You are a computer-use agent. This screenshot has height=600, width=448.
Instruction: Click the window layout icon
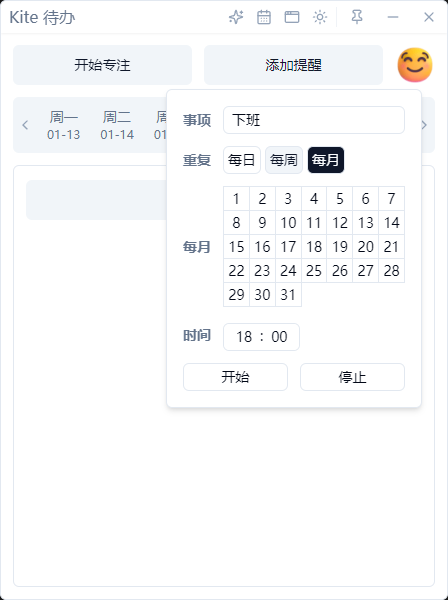click(292, 17)
